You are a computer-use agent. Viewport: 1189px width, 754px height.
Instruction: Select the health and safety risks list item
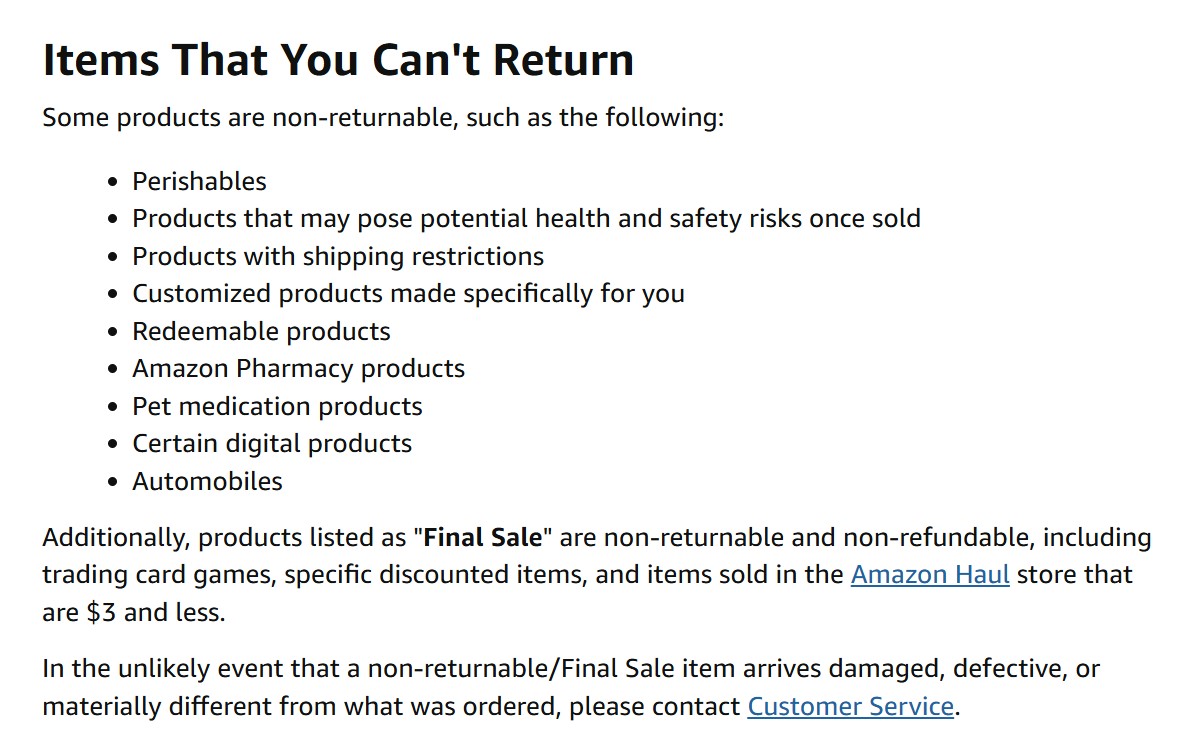(x=526, y=218)
